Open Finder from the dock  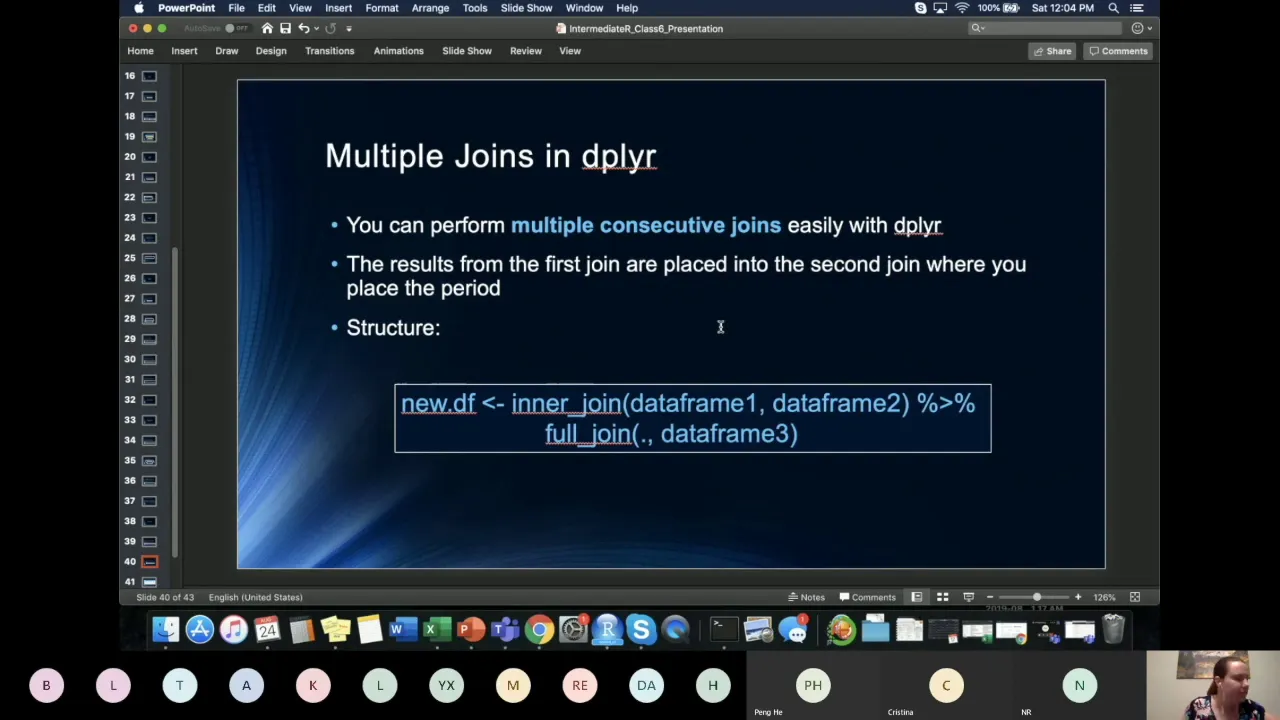coord(166,629)
